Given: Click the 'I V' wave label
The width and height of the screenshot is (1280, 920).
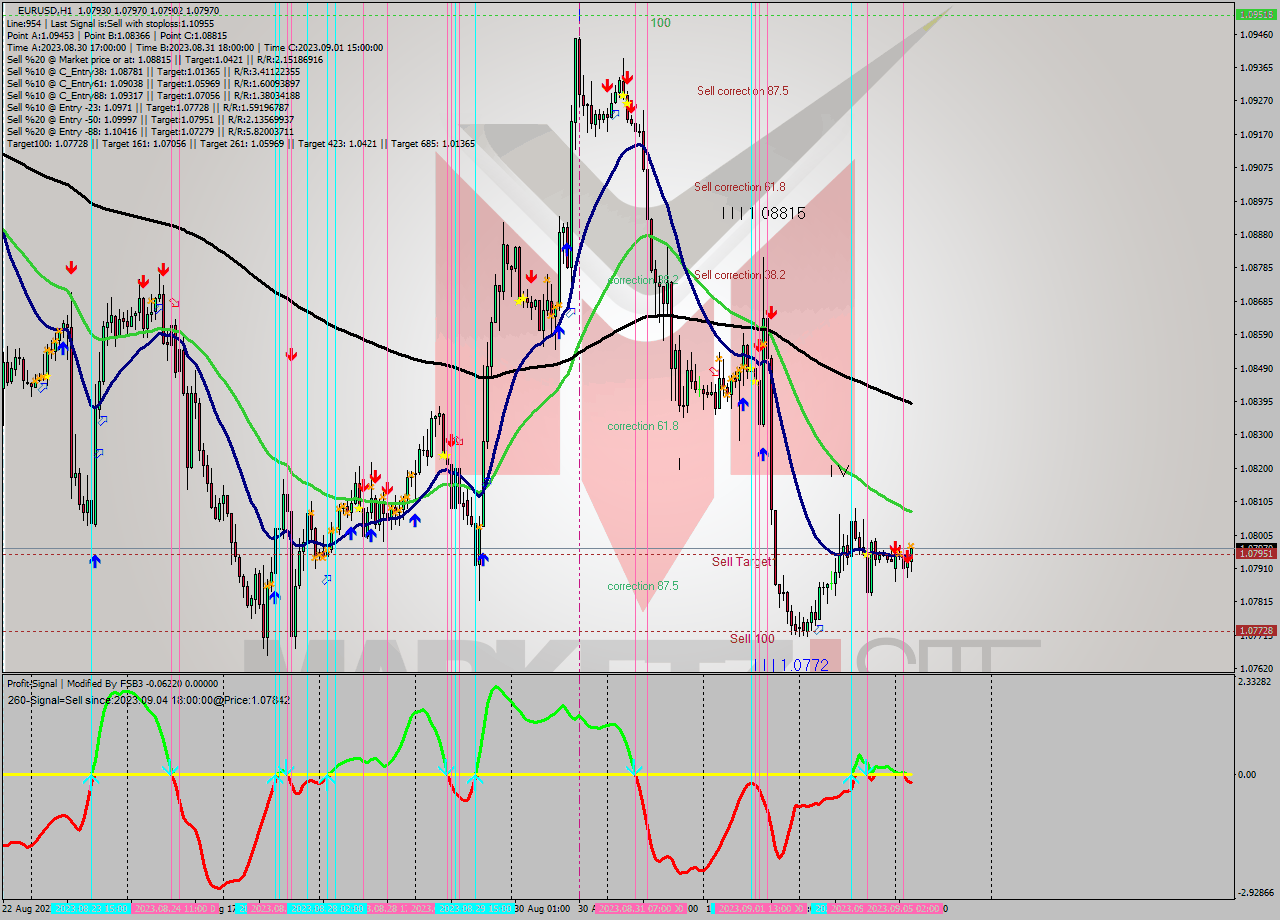Looking at the screenshot, I should click(x=839, y=470).
